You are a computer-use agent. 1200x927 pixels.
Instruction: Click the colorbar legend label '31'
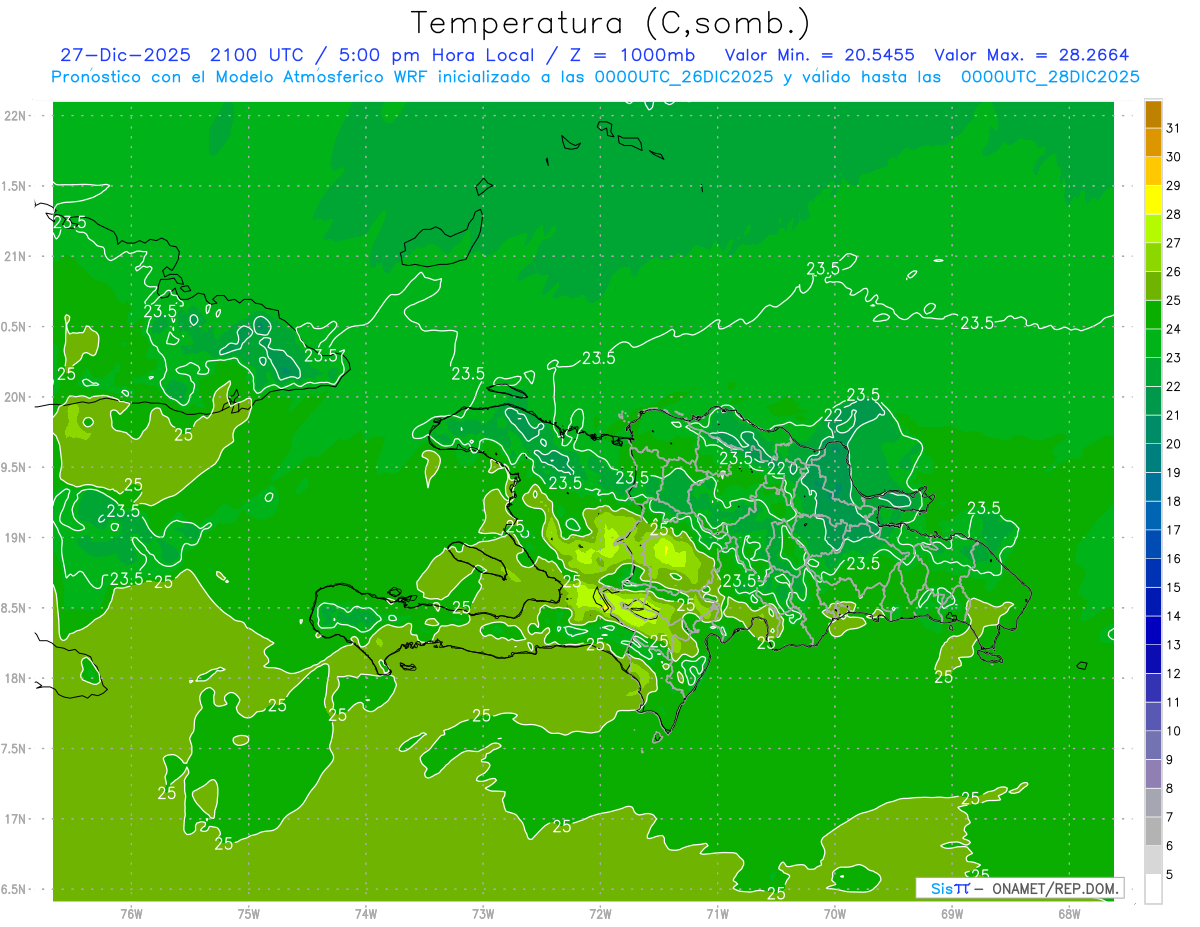click(x=1173, y=128)
